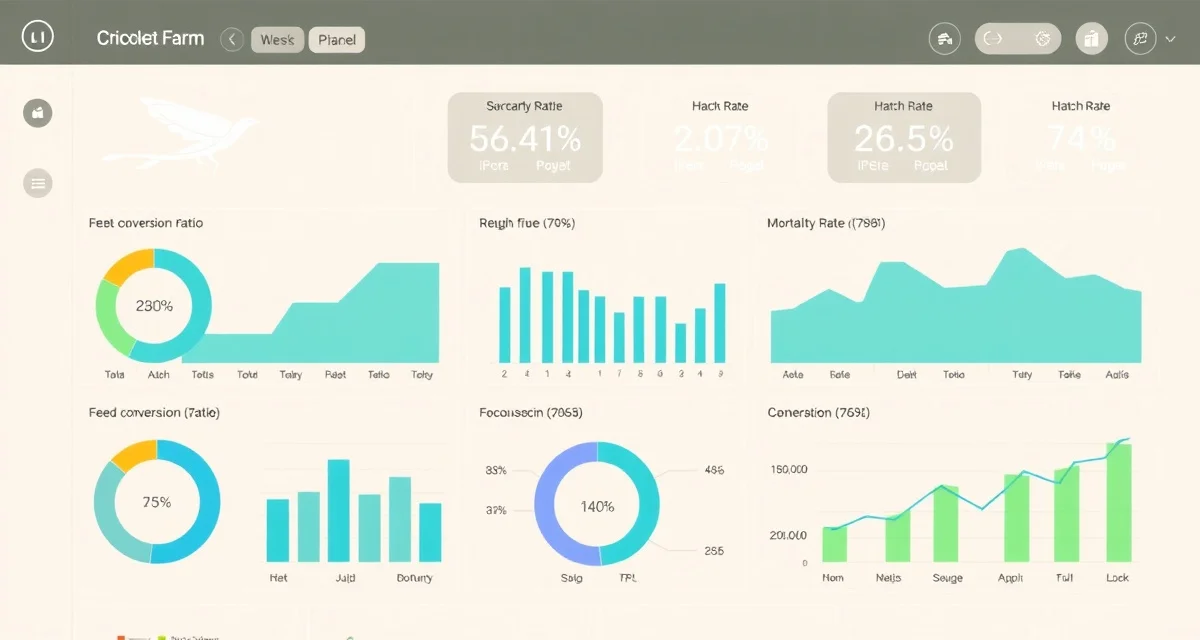Open the notifications icon in the top bar
1200x640 pixels.
(x=944, y=38)
